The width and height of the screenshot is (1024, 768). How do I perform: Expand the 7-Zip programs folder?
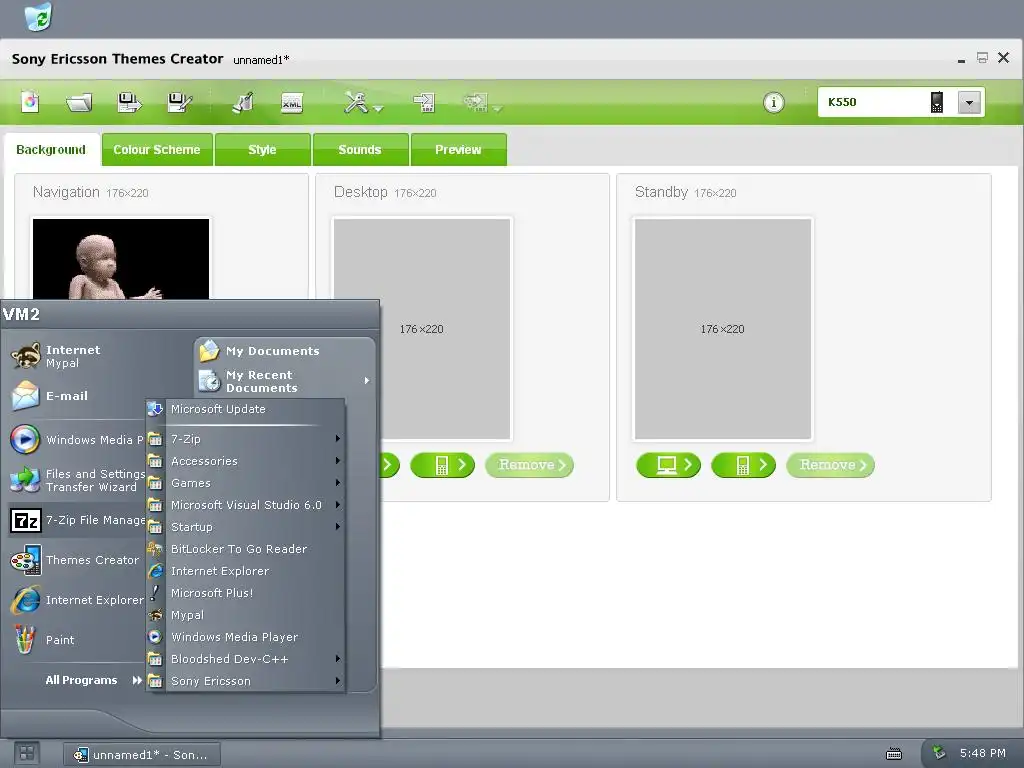tap(246, 439)
